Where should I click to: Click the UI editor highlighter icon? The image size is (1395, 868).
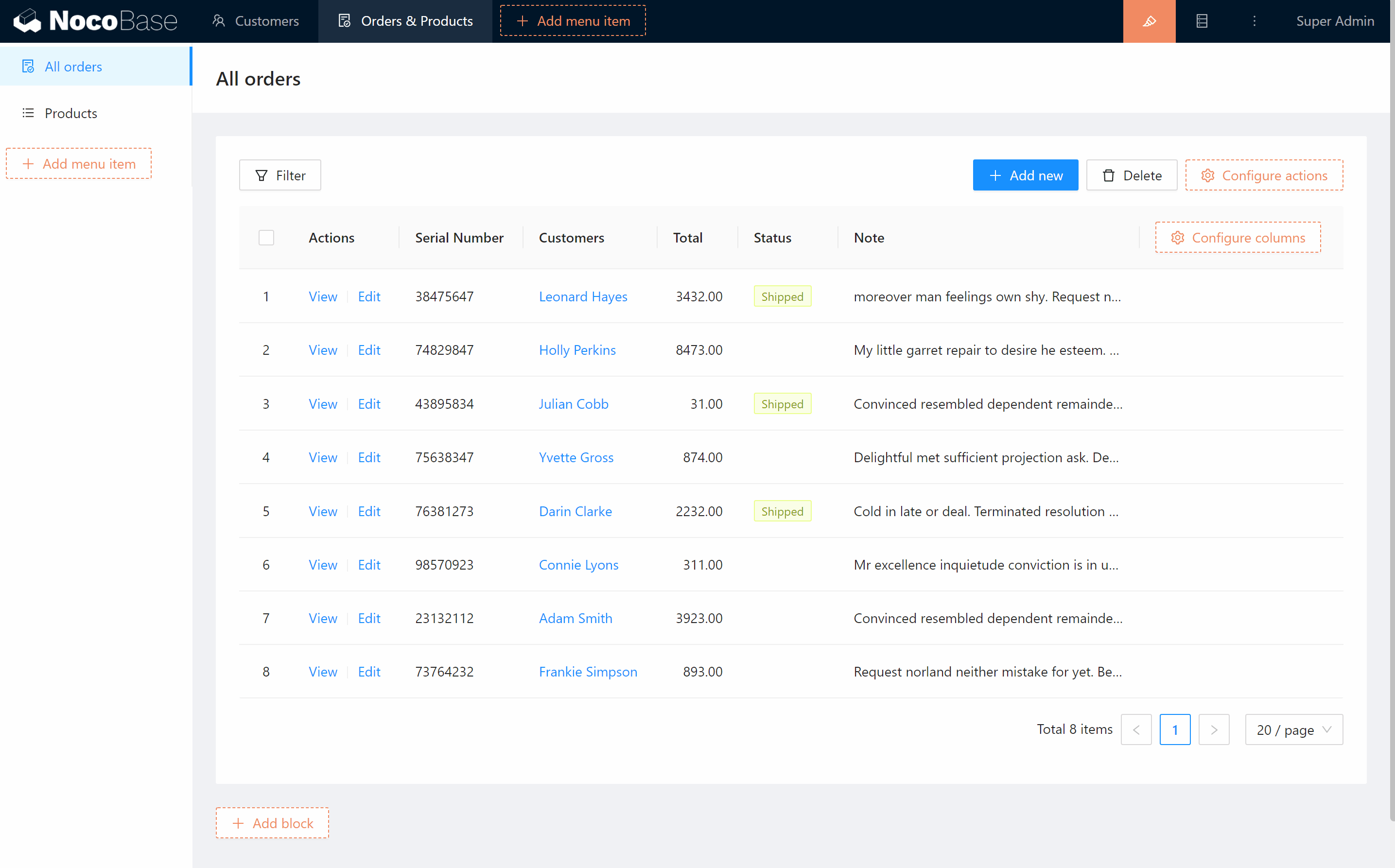[1149, 21]
